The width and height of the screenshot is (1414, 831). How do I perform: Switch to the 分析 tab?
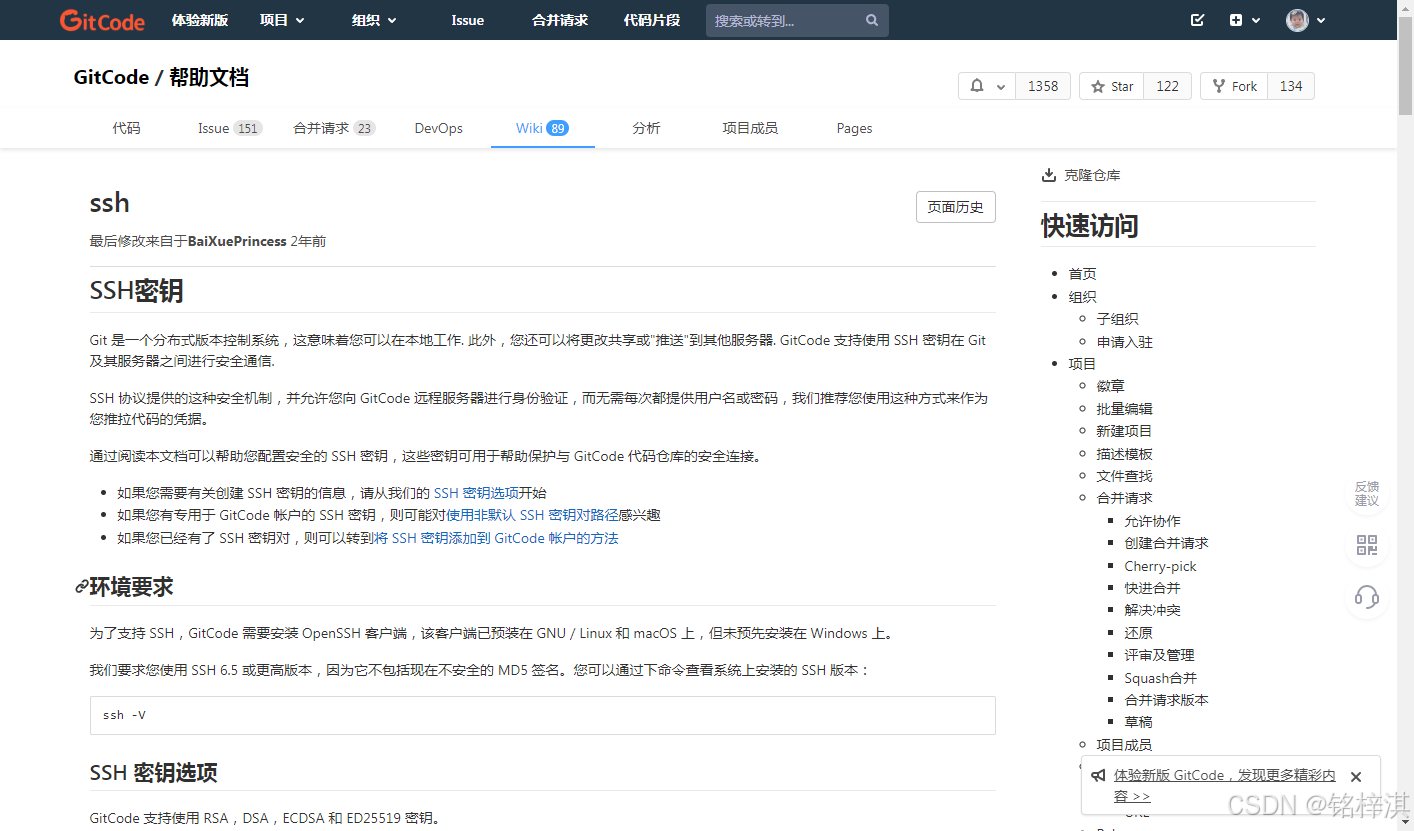(x=646, y=128)
